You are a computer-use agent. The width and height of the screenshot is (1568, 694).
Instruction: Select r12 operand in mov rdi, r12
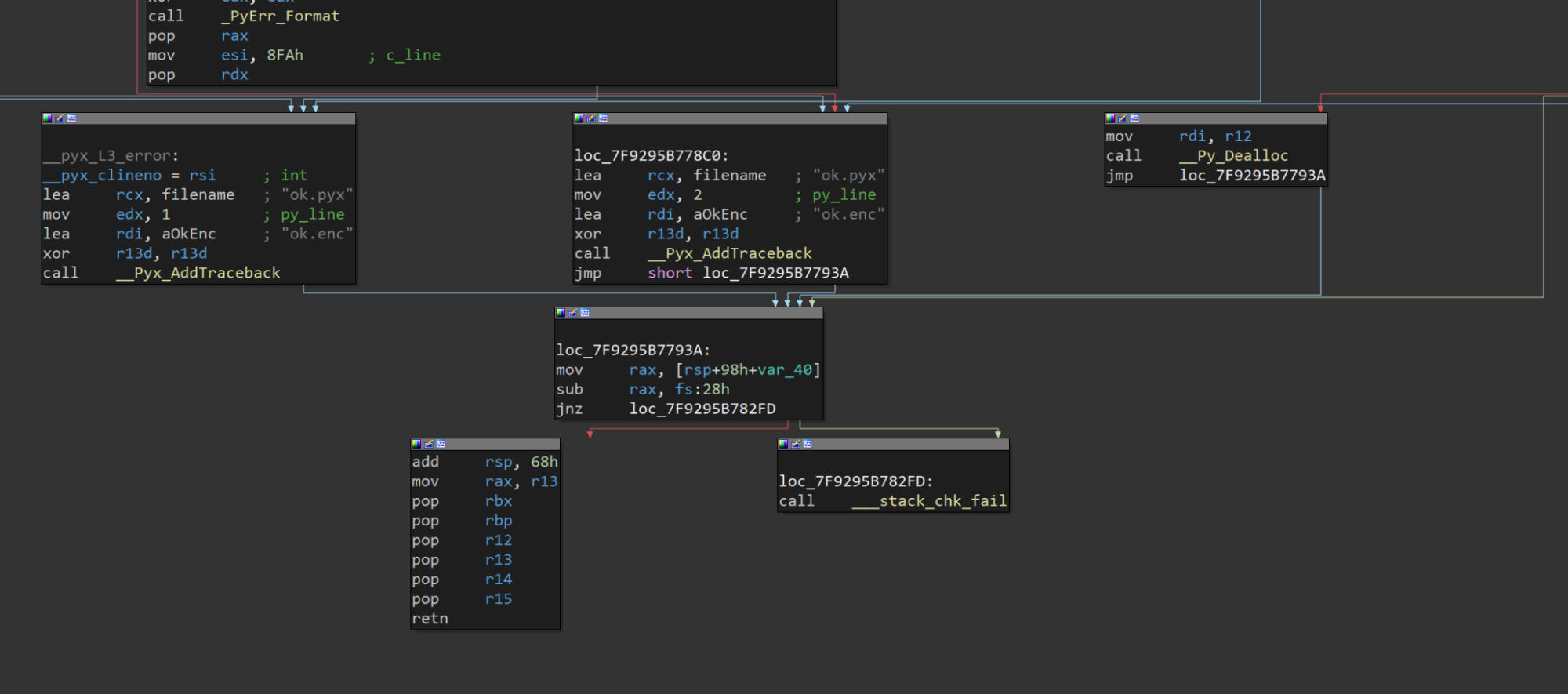[x=1239, y=136]
